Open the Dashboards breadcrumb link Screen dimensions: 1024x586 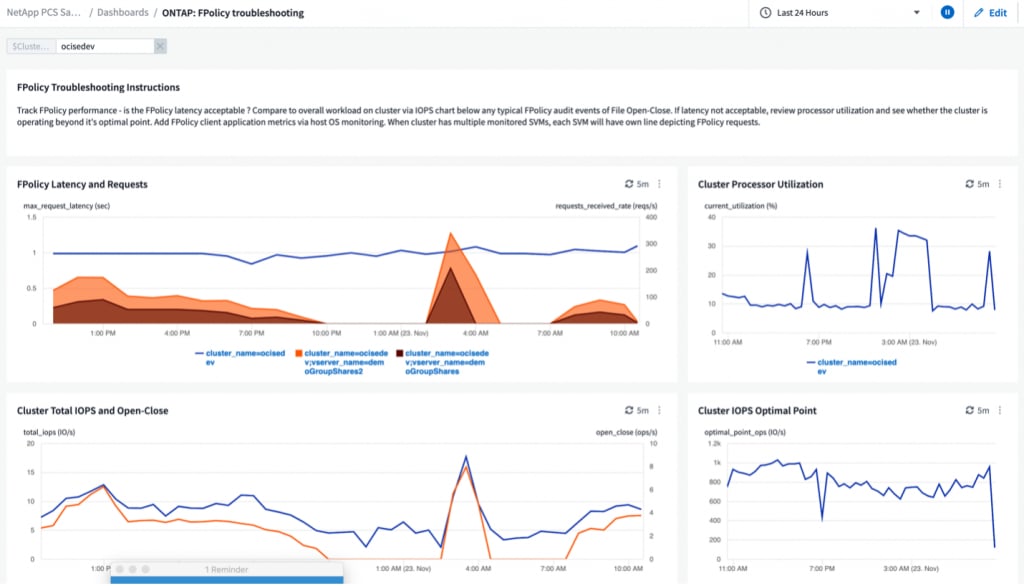[x=123, y=12]
